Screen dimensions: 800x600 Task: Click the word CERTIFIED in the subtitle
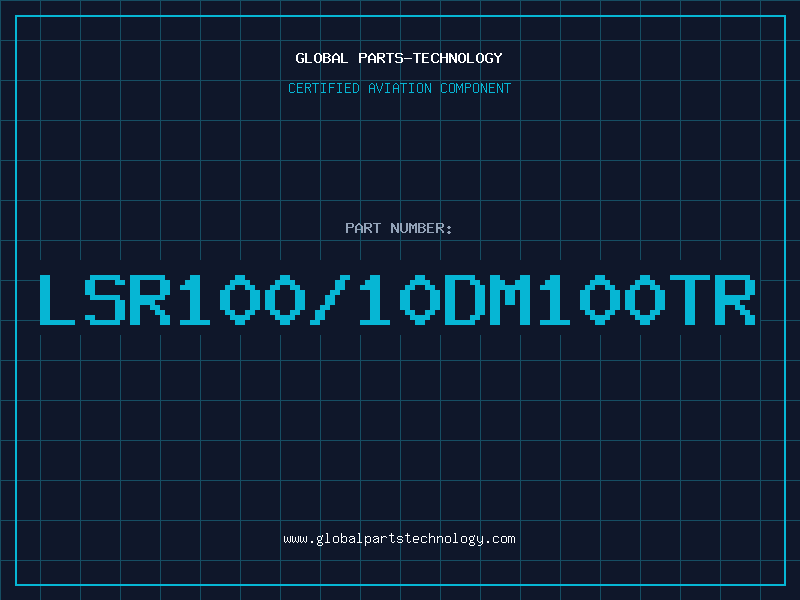325,89
